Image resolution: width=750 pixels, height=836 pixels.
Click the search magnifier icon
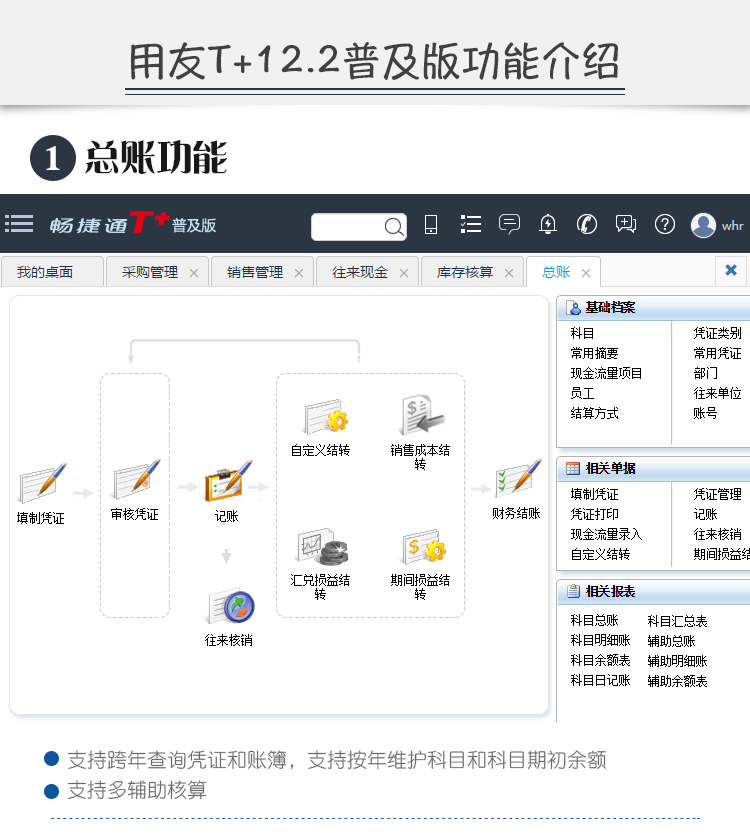point(394,227)
